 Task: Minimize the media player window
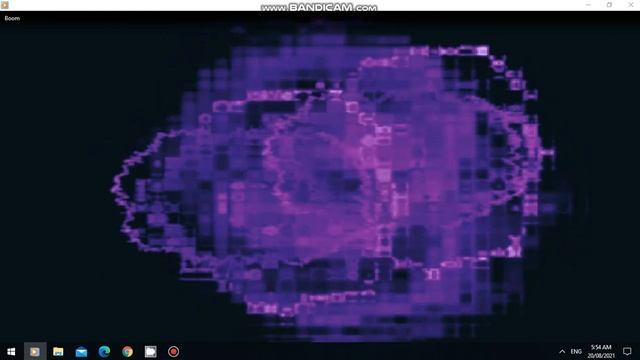[588, 5]
